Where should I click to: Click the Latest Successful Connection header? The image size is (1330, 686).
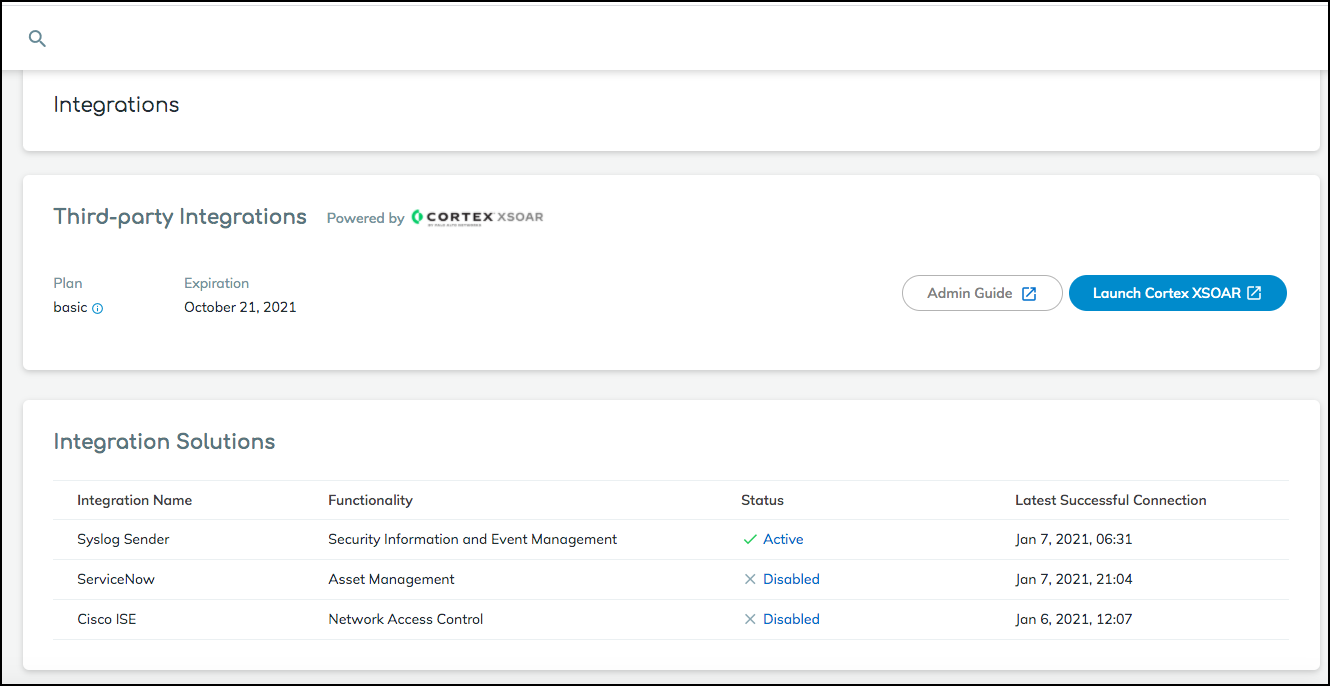1110,500
